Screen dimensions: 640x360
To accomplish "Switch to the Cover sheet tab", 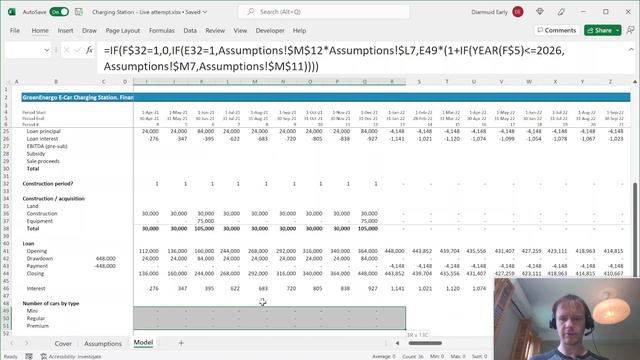I will (63, 344).
